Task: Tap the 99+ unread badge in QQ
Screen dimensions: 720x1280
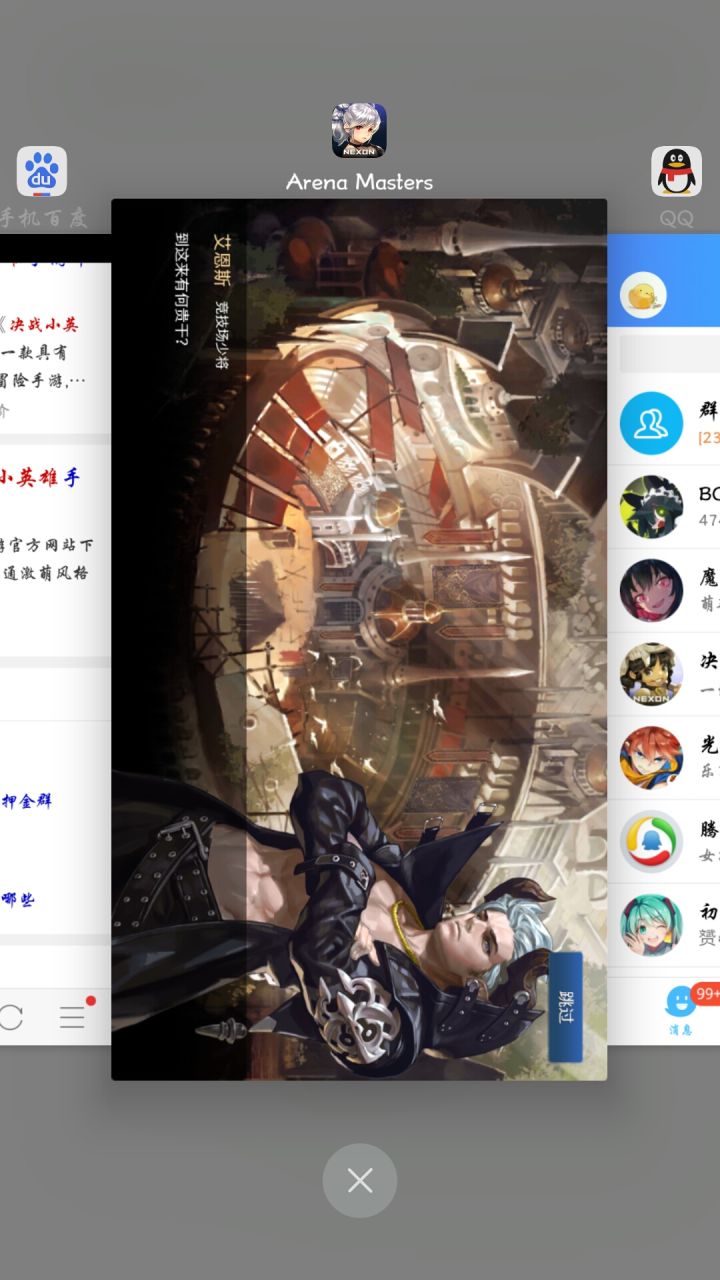Action: [x=707, y=993]
